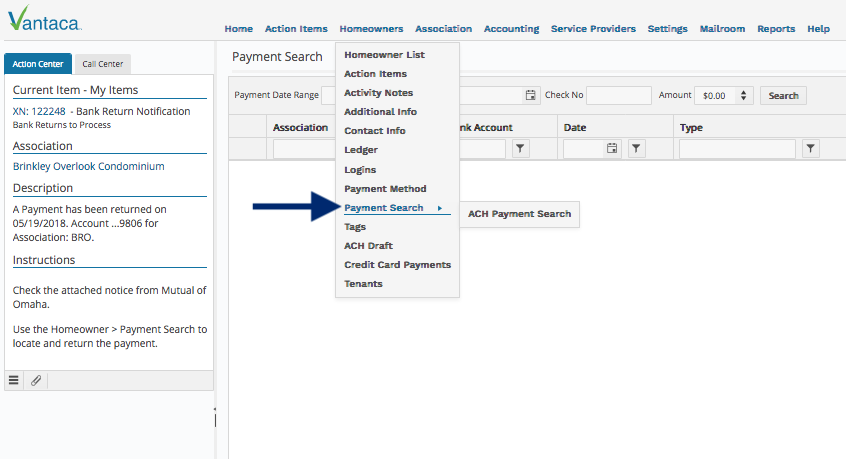Select Payment Search menu entry

384,208
